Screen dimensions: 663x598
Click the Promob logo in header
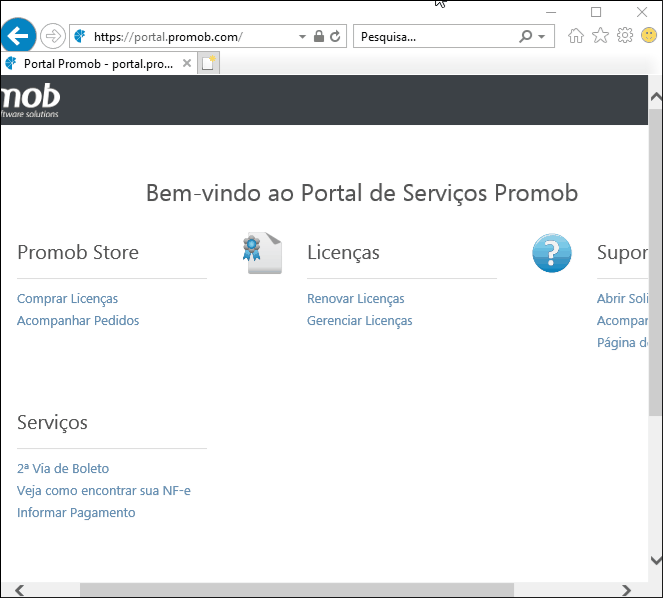(30, 100)
